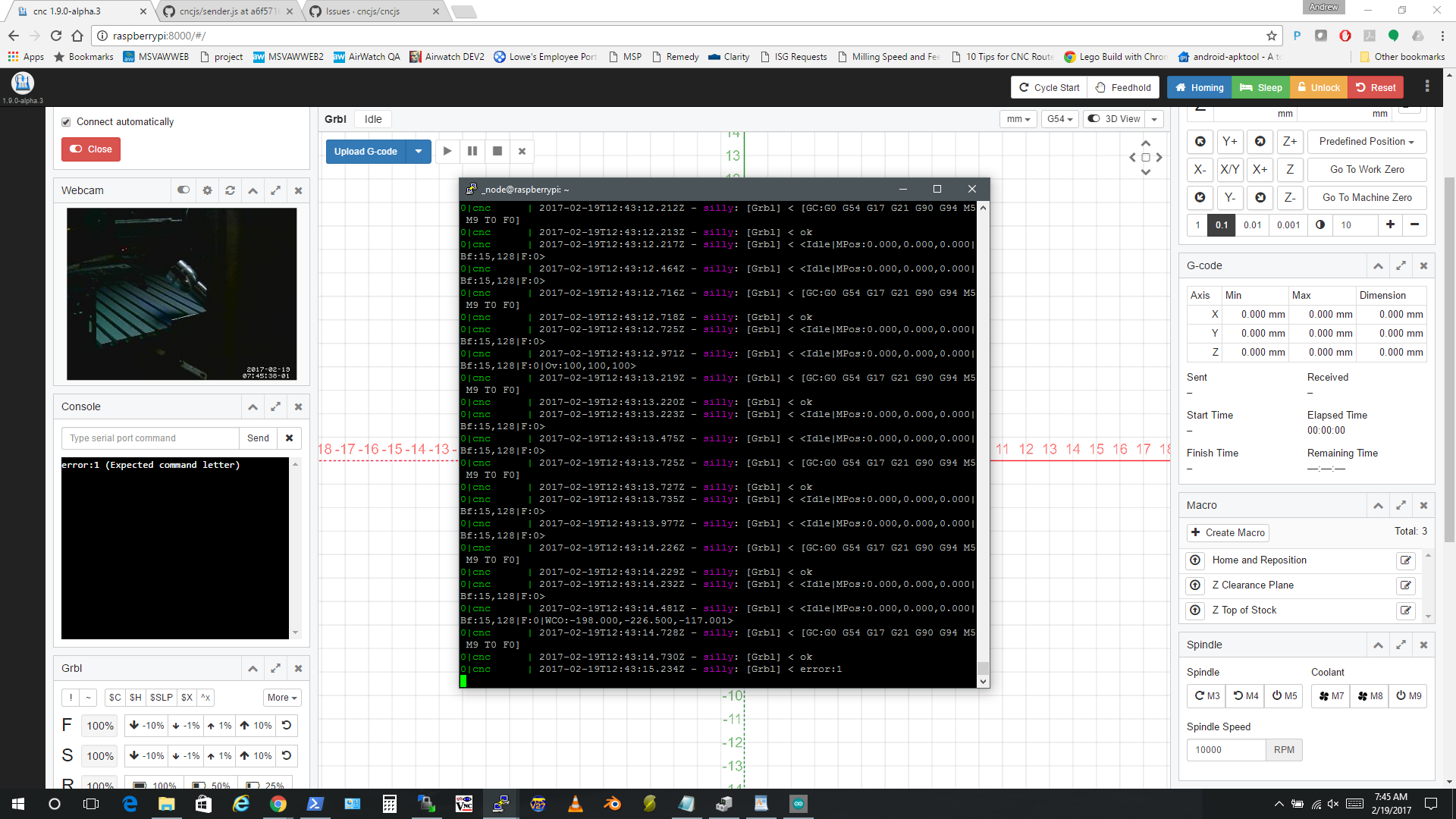This screenshot has width=1456, height=819.
Task: Toggle Connect automatically checkbox
Action: click(x=67, y=122)
